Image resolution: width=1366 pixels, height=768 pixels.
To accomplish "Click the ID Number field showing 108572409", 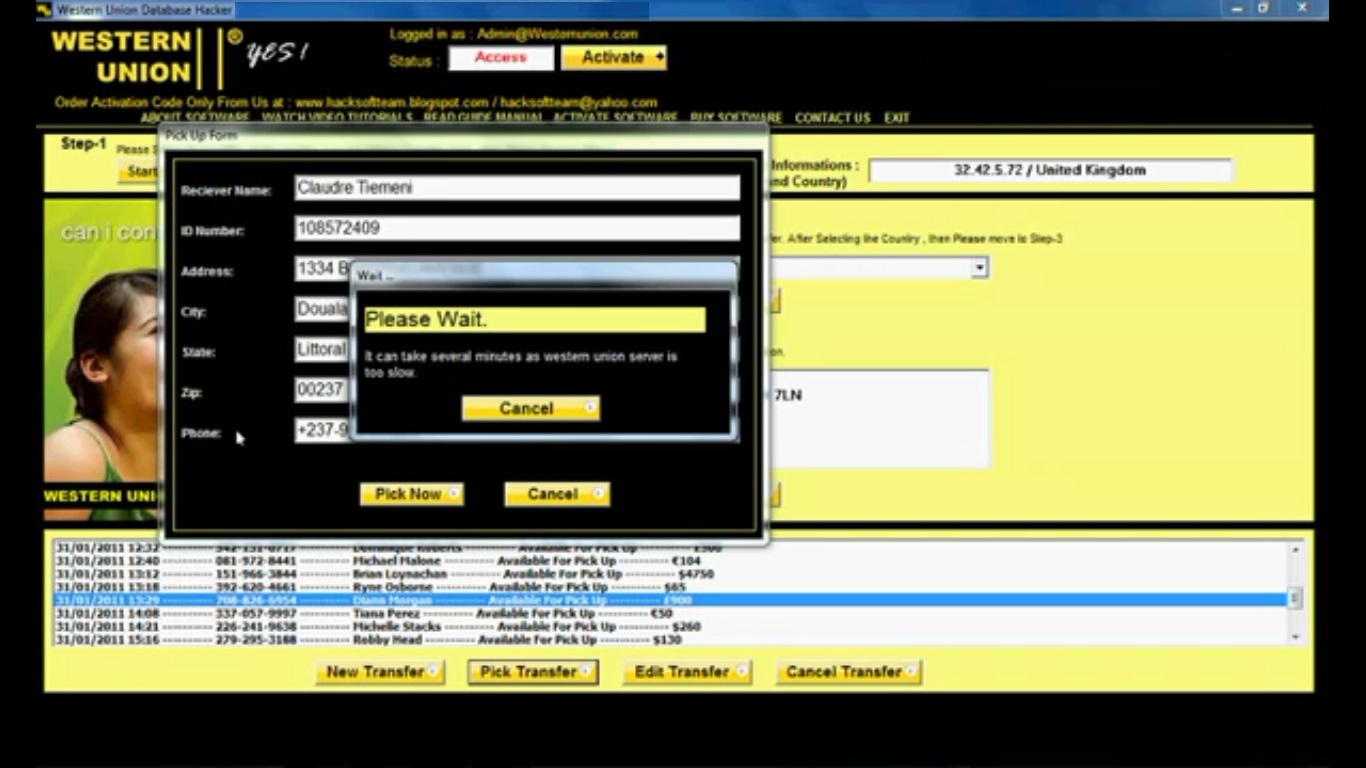I will click(517, 228).
